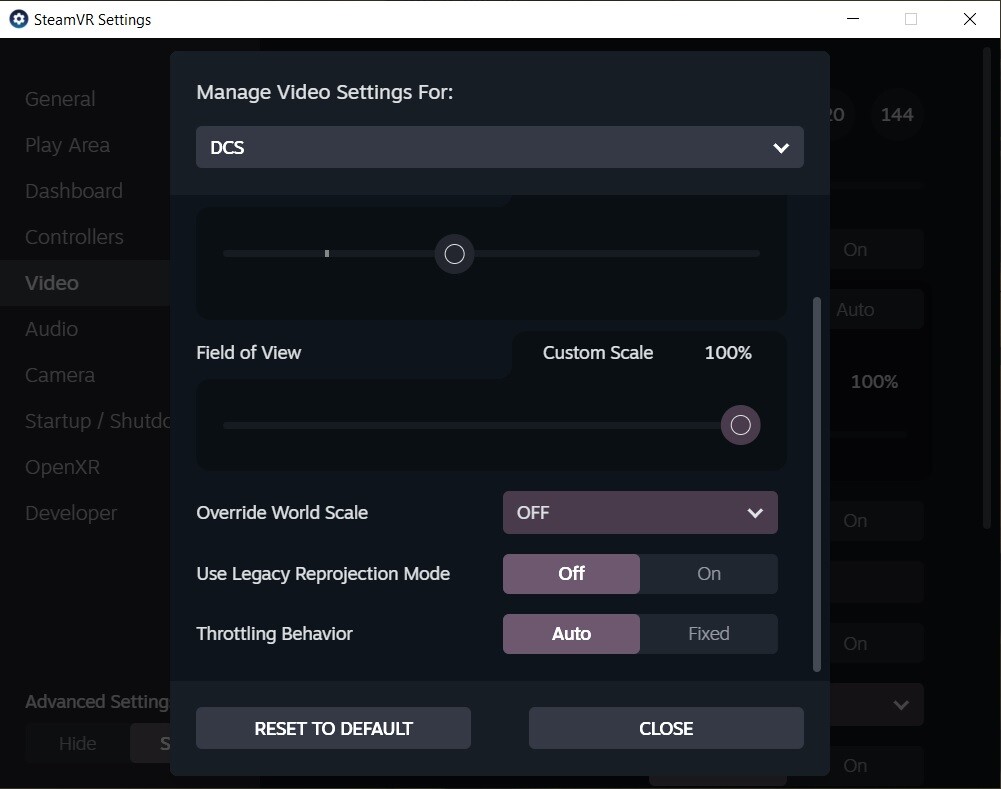Click the Field of View label
The image size is (1001, 789).
click(248, 353)
